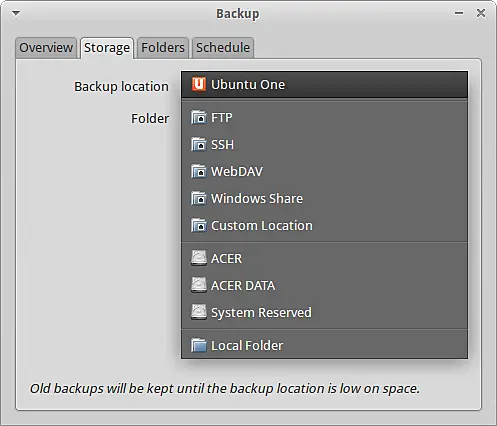
Task: Click the Local Folder icon
Action: tap(199, 345)
